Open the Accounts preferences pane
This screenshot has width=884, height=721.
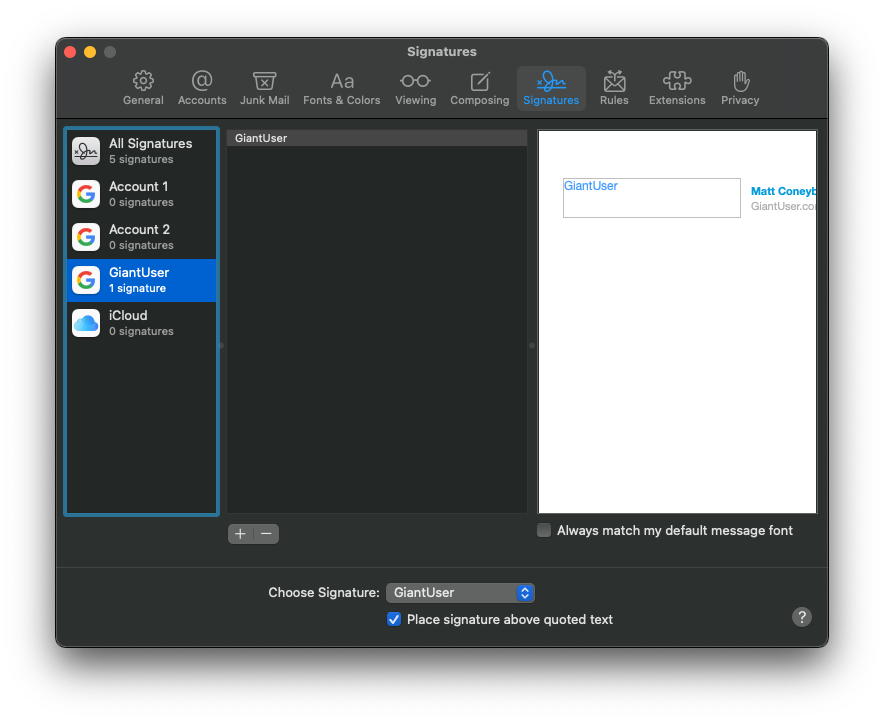click(202, 88)
